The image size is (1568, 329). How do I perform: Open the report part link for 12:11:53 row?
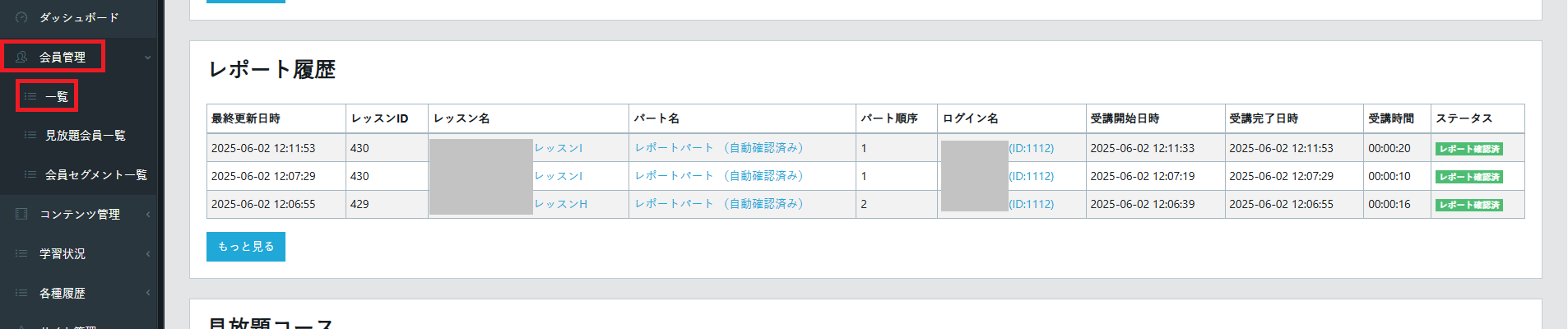pyautogui.click(x=718, y=148)
